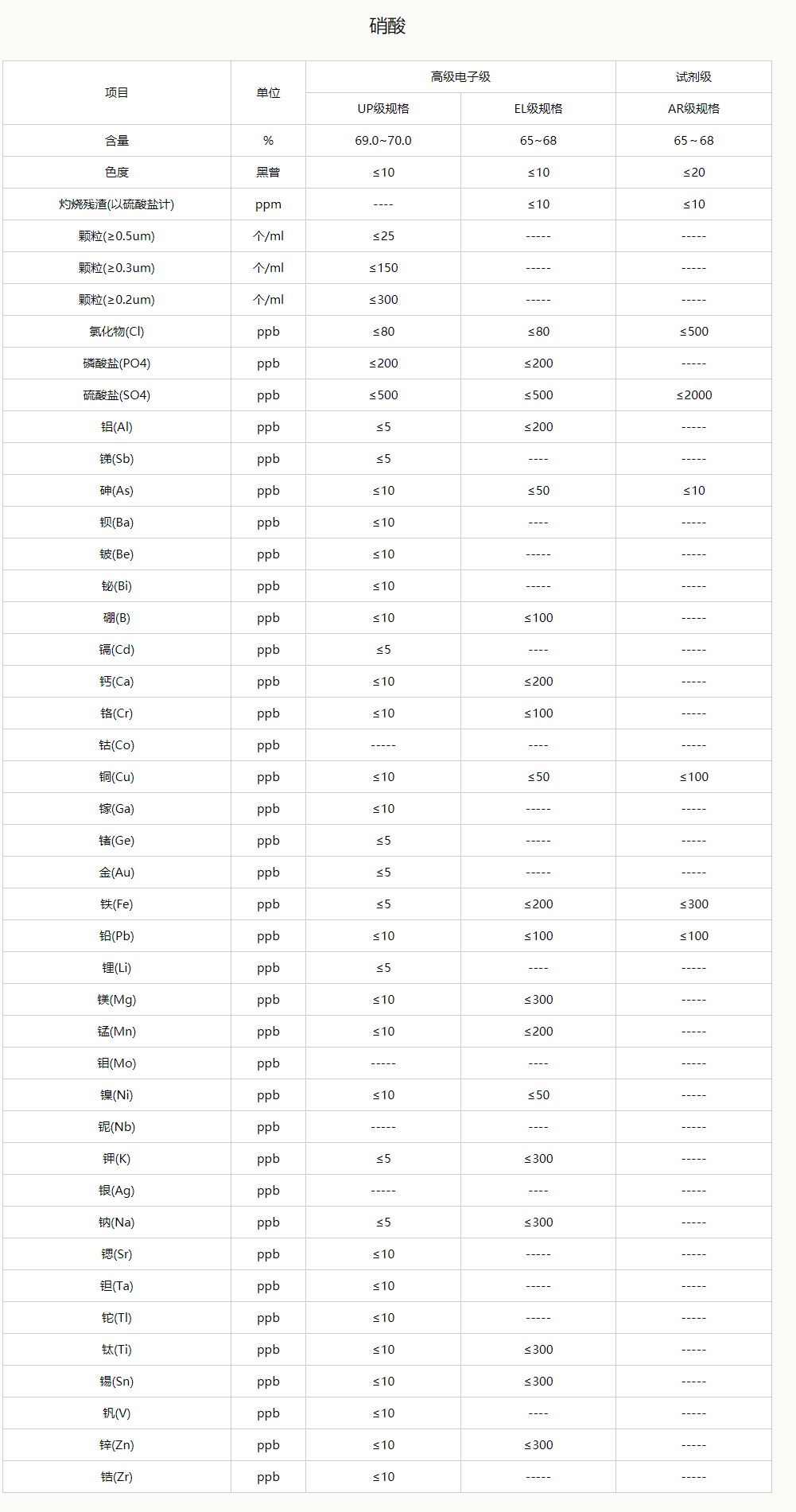Click the 含量 row label

(117, 141)
